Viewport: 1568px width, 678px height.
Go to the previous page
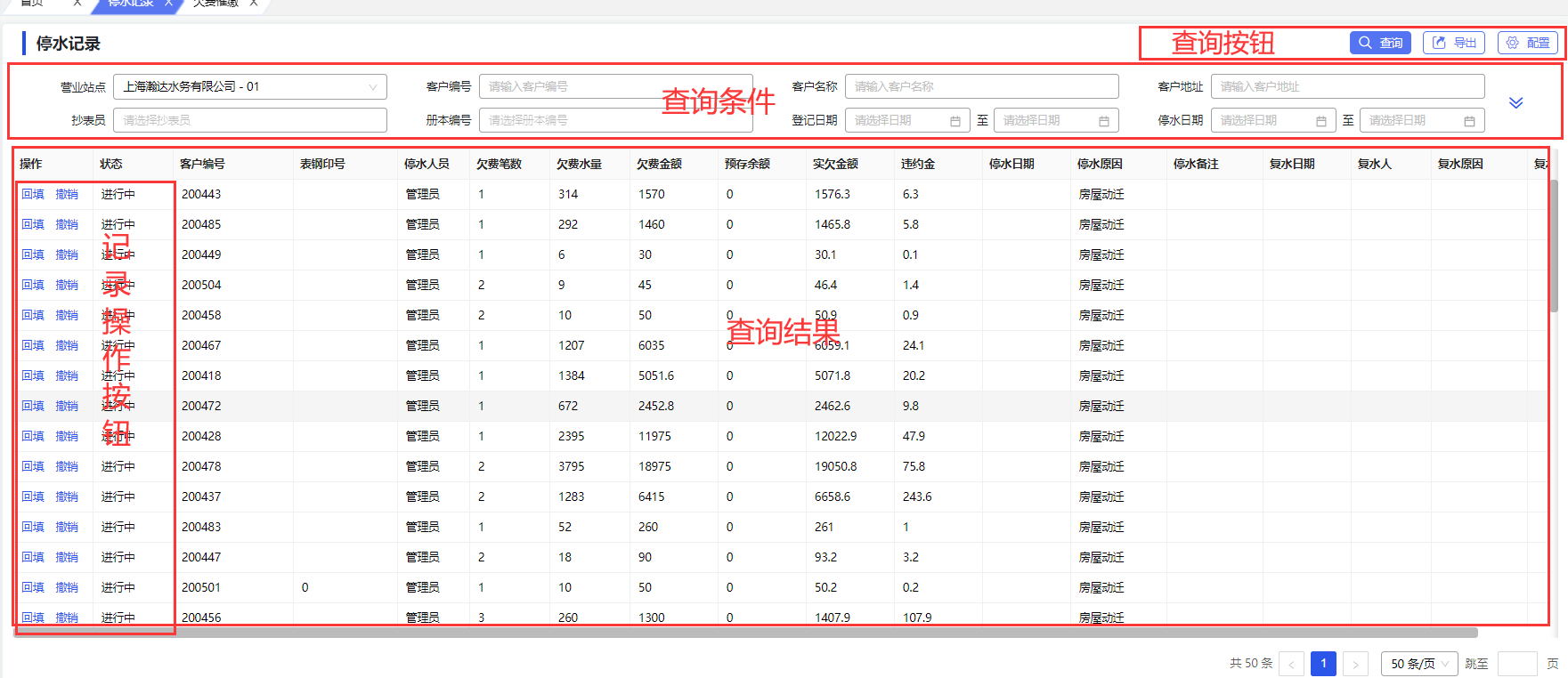click(1291, 664)
